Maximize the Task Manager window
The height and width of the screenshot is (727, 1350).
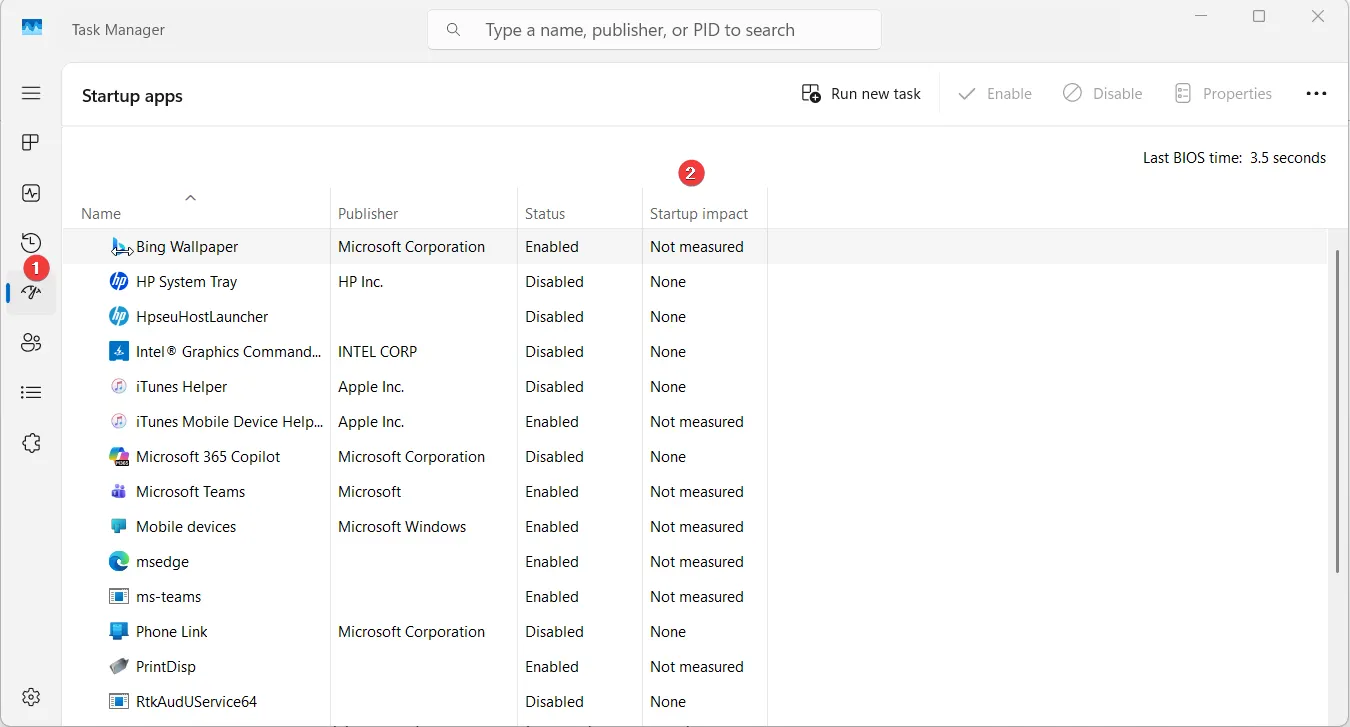(1259, 16)
